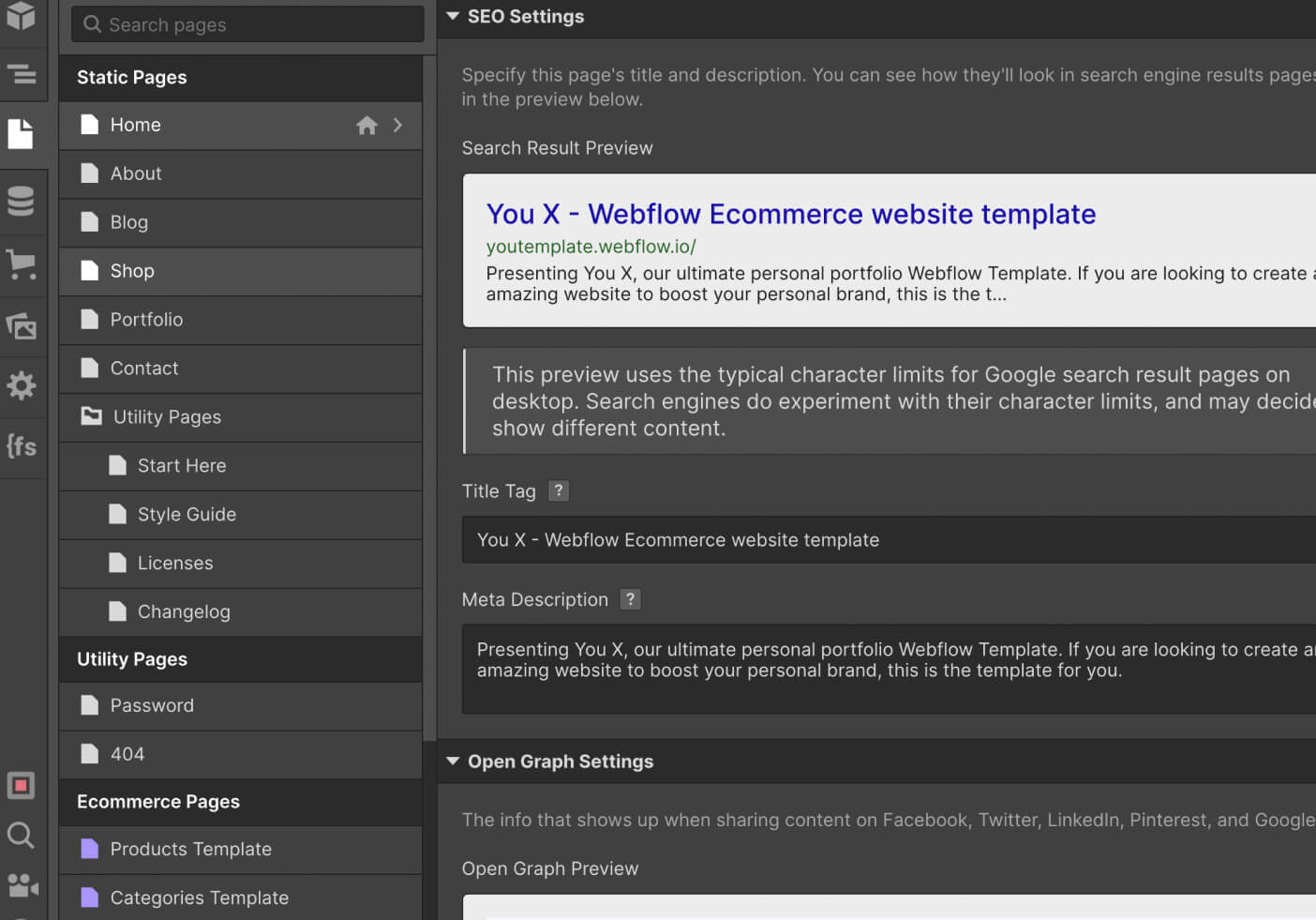Open the Add Elements panel
This screenshot has height=920, width=1316.
click(x=22, y=16)
